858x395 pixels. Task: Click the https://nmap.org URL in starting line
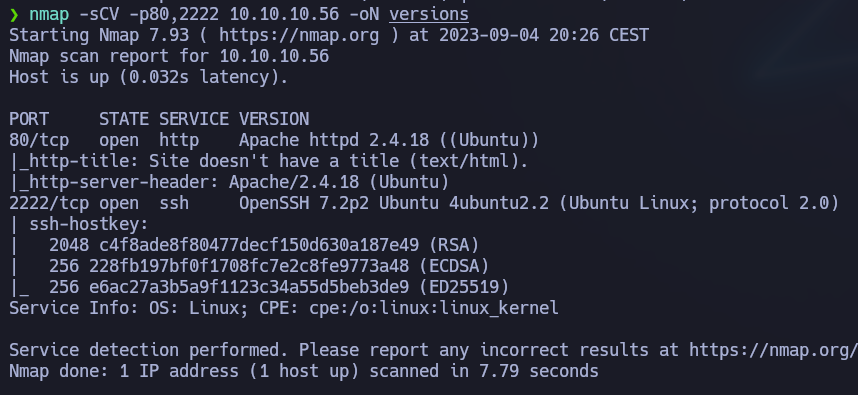[299, 36]
